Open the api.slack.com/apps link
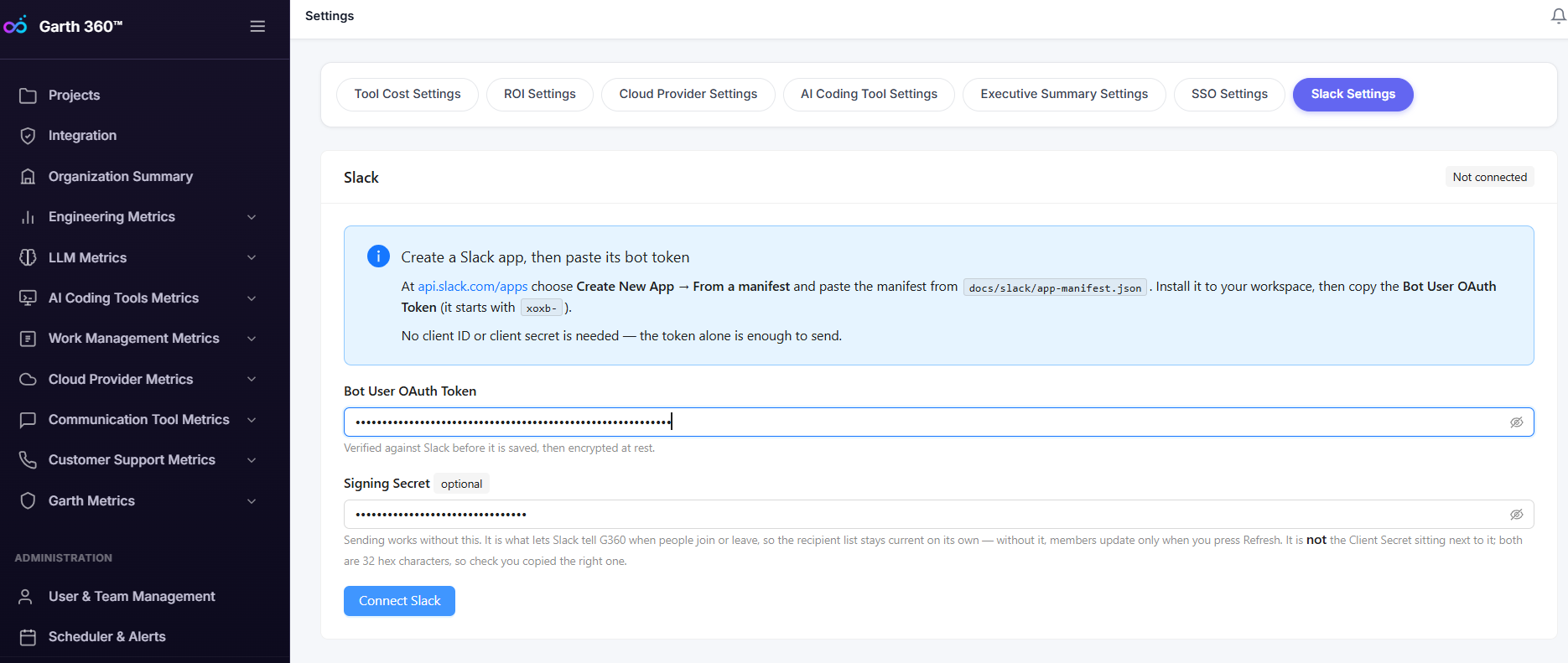Image resolution: width=1568 pixels, height=663 pixels. click(x=473, y=287)
